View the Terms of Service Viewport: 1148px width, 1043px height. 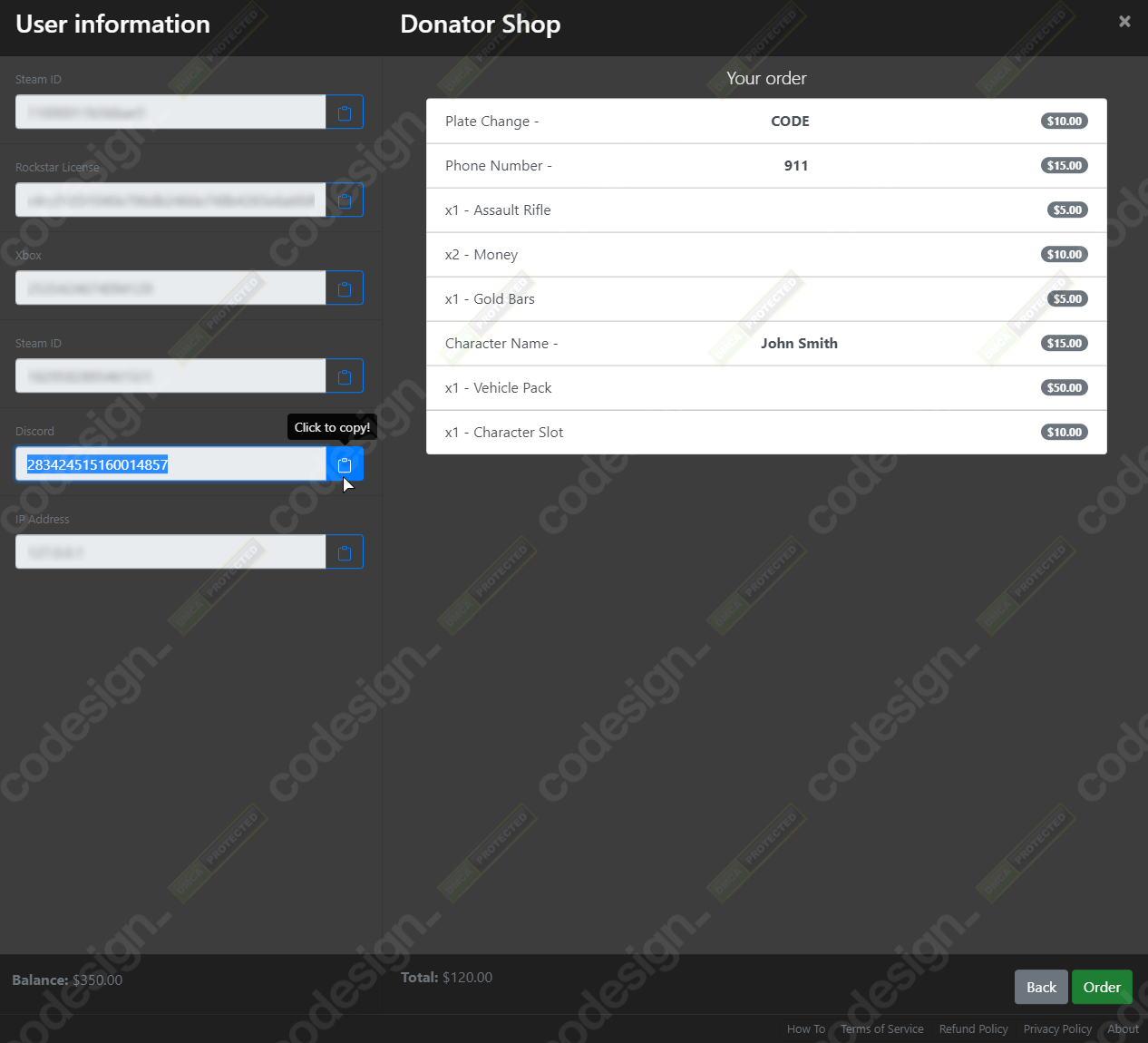click(881, 1028)
